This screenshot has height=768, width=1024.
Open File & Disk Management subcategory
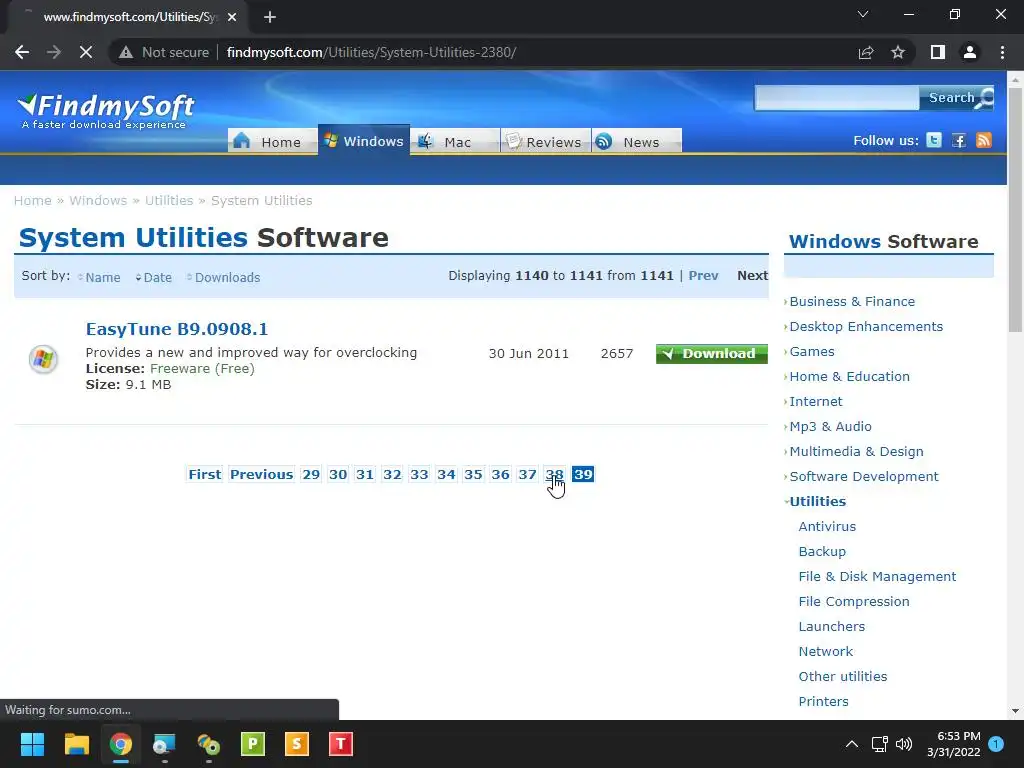pos(877,577)
